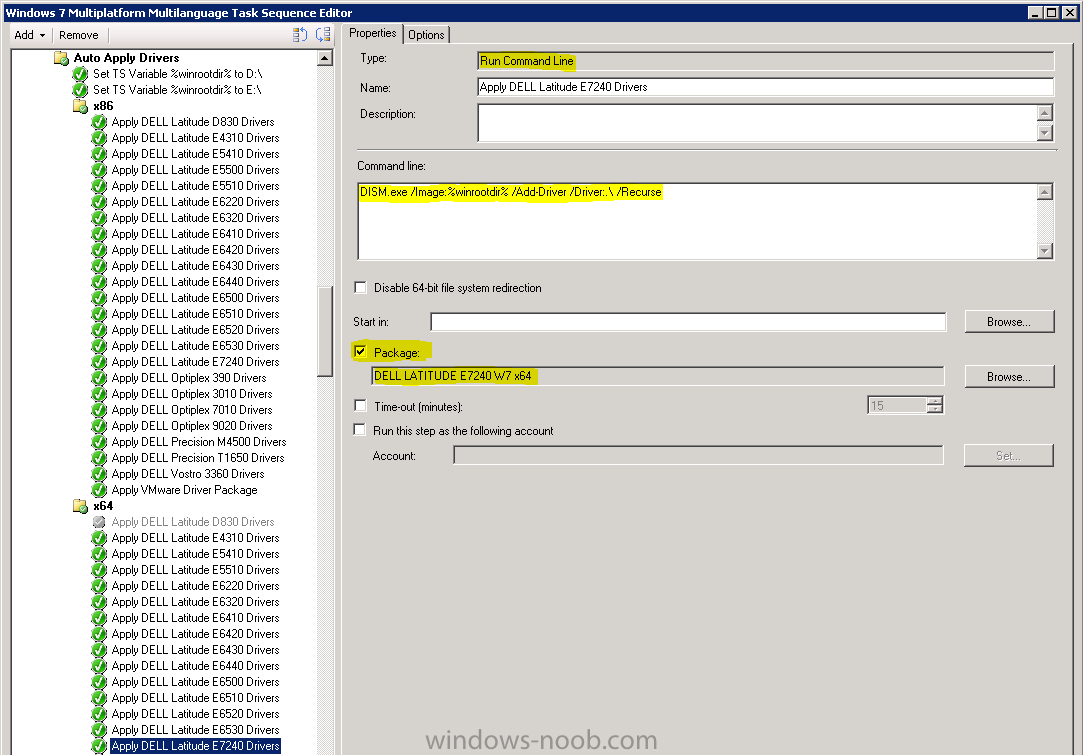
Task: Select the x64 group folder icon
Action: 81,506
